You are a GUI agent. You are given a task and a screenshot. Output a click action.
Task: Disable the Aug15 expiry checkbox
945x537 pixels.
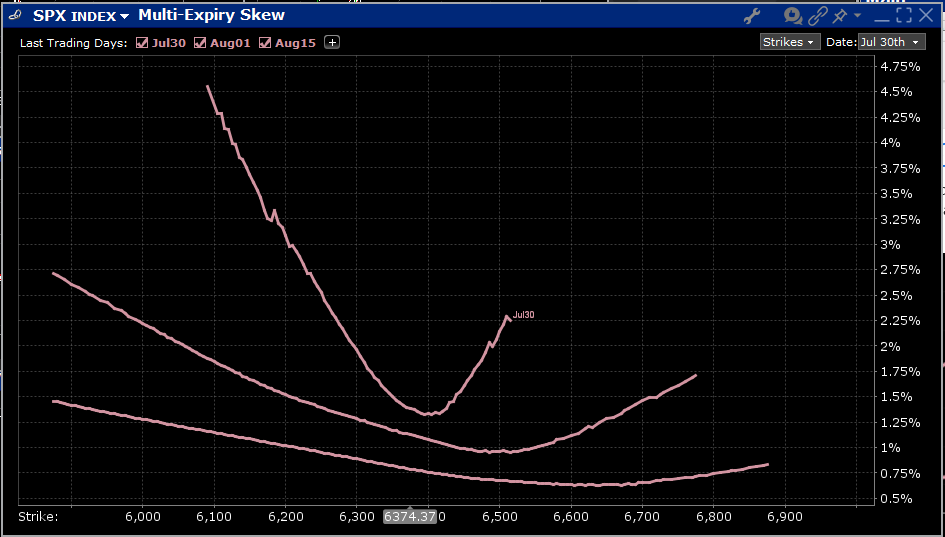click(x=265, y=42)
